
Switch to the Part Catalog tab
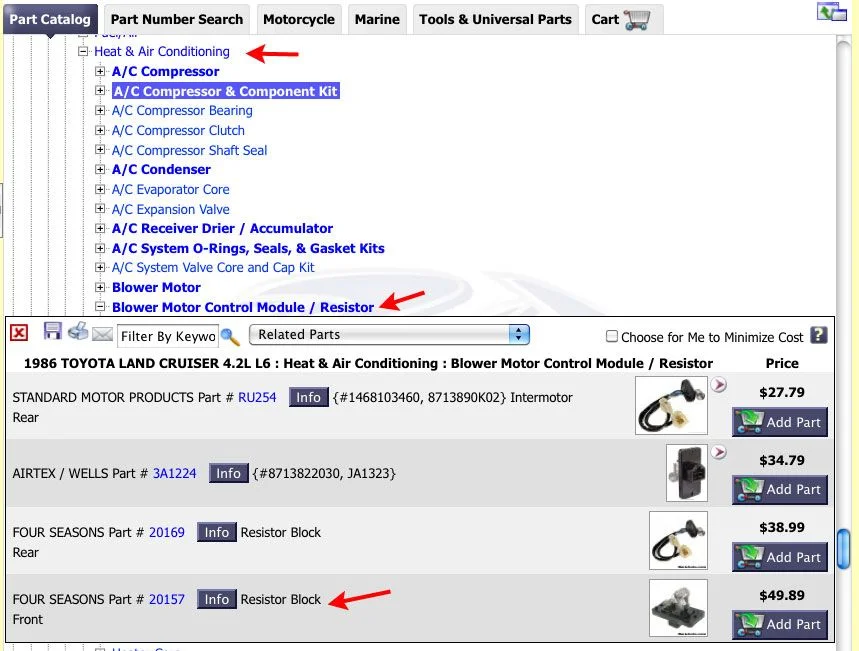(x=50, y=19)
